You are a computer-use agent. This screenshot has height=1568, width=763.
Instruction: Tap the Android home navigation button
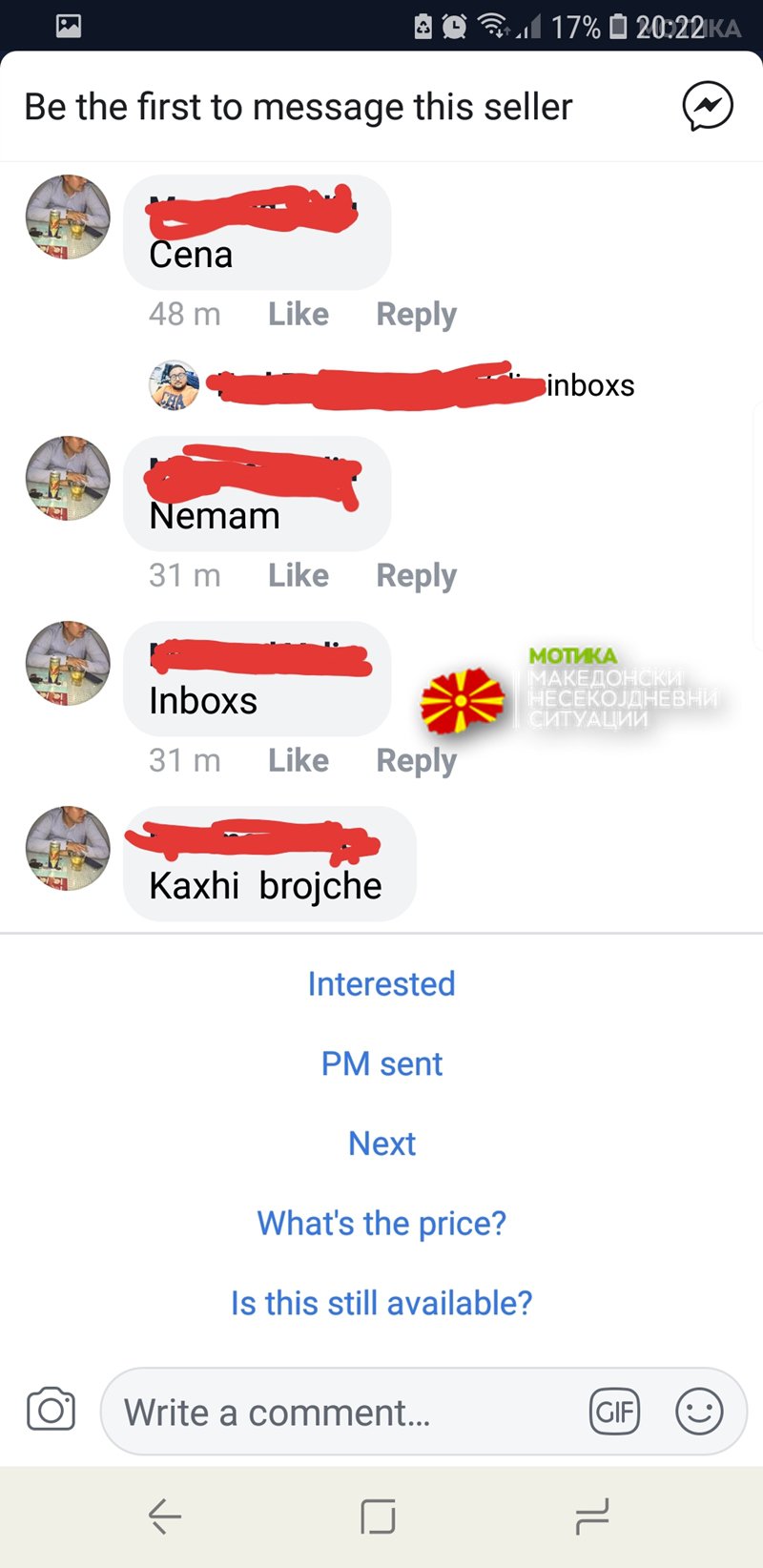click(378, 1516)
